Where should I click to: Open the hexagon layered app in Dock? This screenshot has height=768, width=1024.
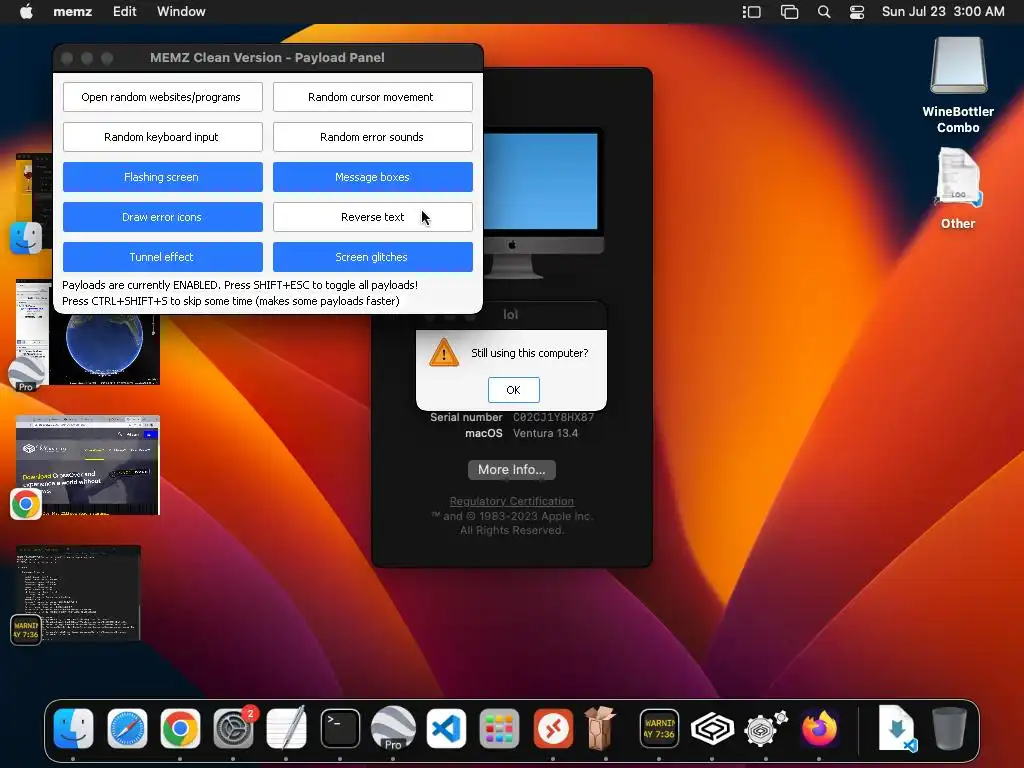pyautogui.click(x=712, y=728)
